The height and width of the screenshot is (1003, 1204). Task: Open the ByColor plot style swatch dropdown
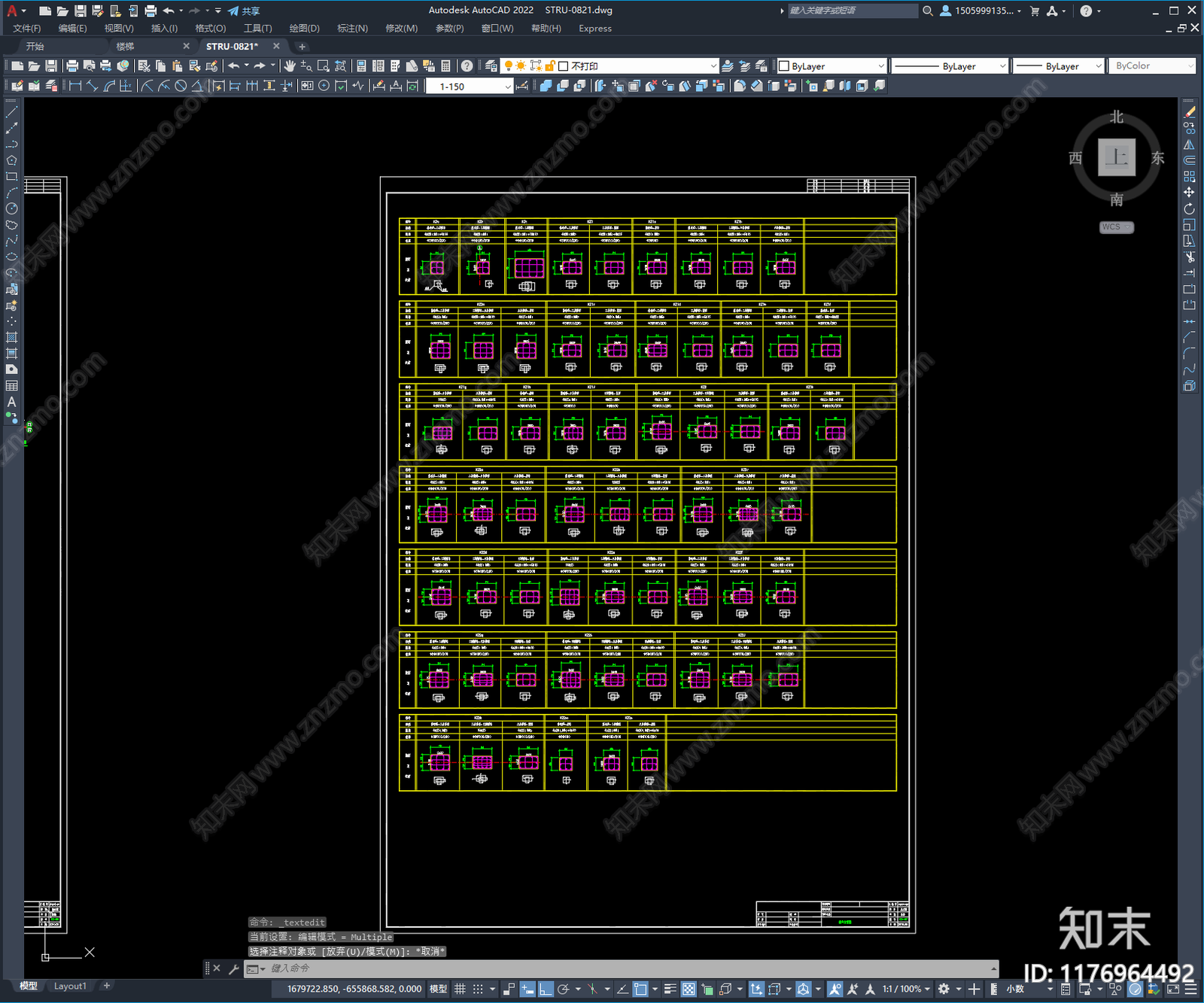pyautogui.click(x=1152, y=66)
